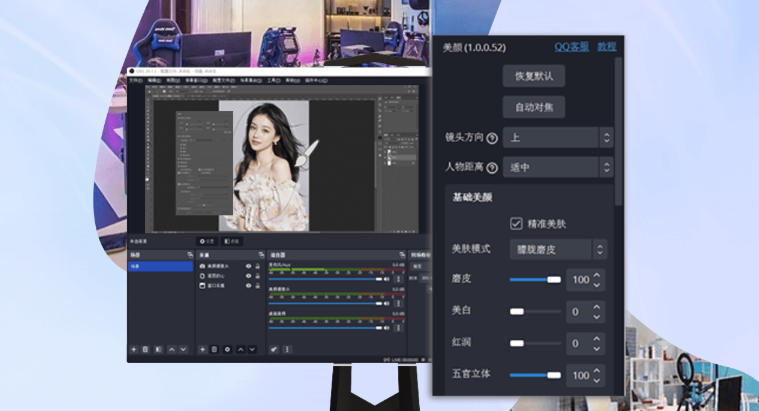The image size is (759, 411).
Task: Move scene down in Scenes dock
Action: [x=183, y=349]
